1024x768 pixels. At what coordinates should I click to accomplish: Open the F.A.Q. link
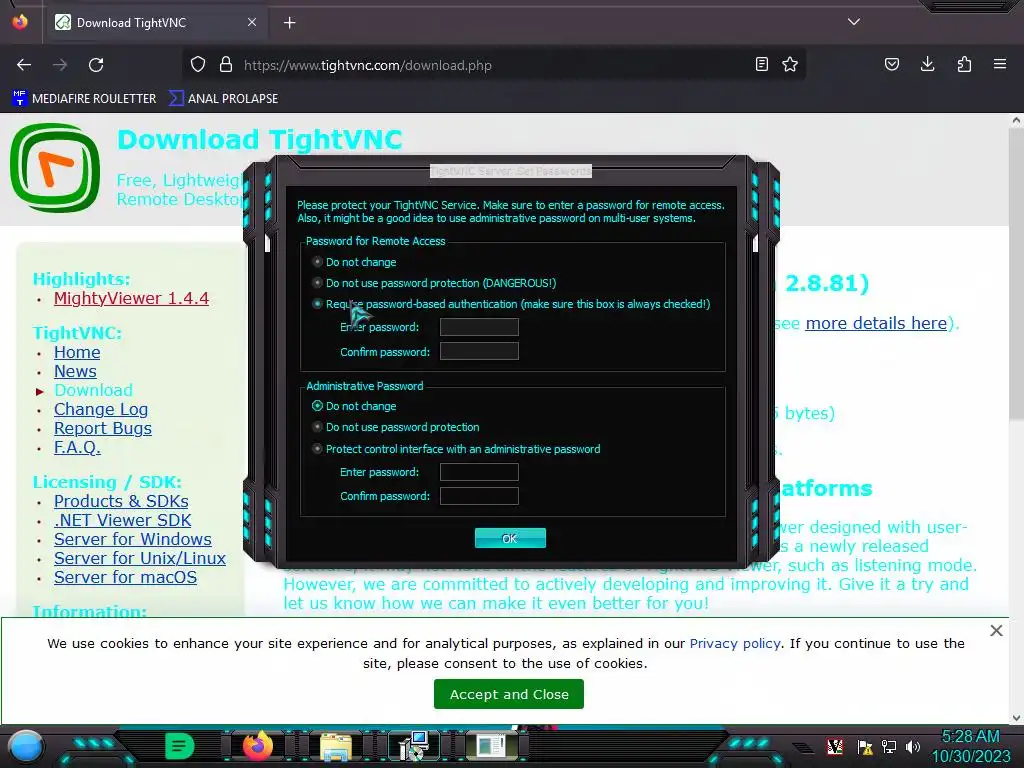coord(77,447)
